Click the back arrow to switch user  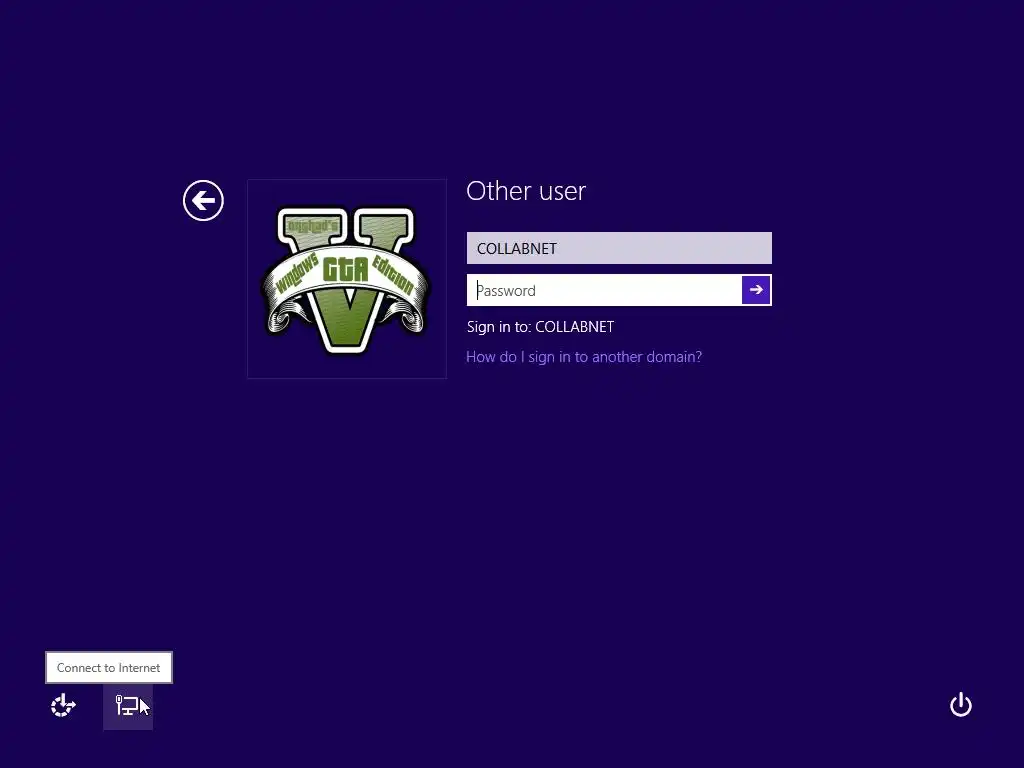click(x=203, y=200)
